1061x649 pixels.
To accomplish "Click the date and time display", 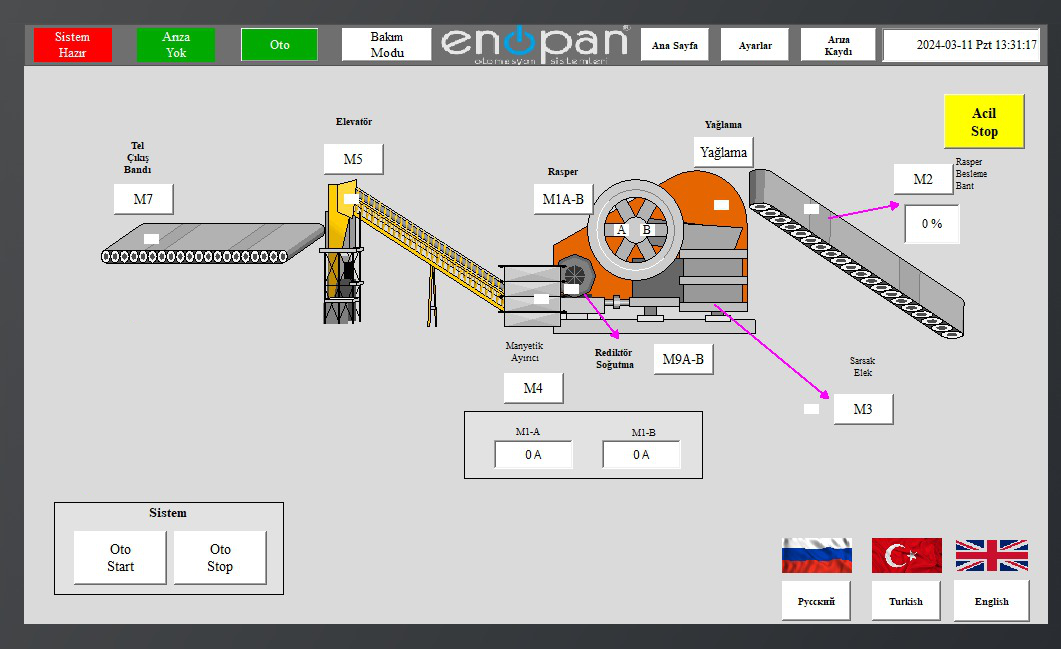I will tap(962, 45).
